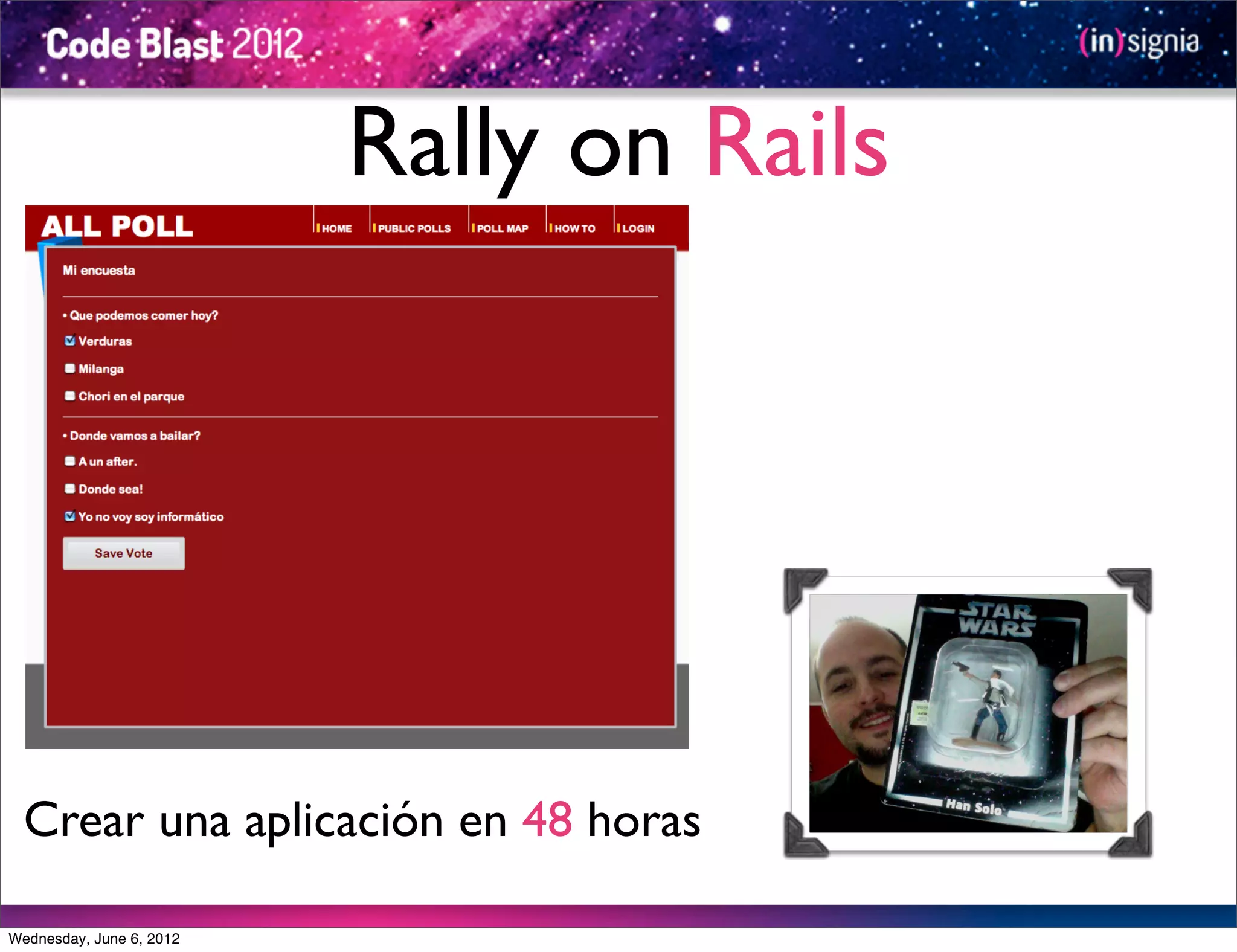Click the Star Wars Han Solo photo
This screenshot has width=1237, height=952.
coord(968,713)
